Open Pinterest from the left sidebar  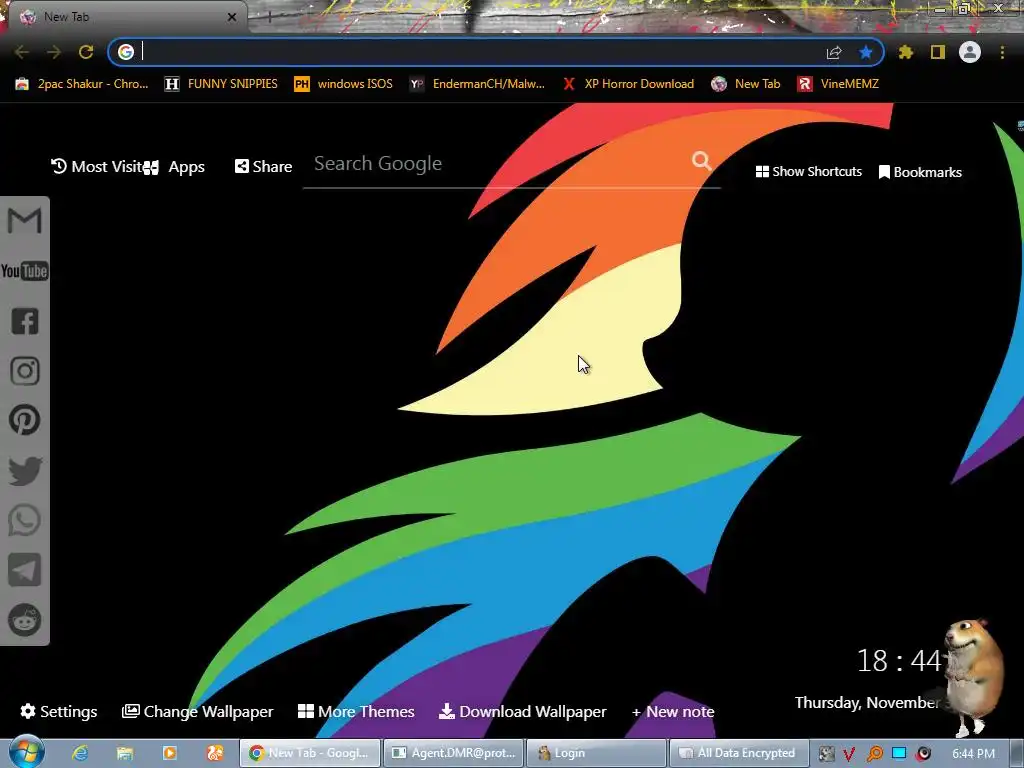tap(25, 420)
